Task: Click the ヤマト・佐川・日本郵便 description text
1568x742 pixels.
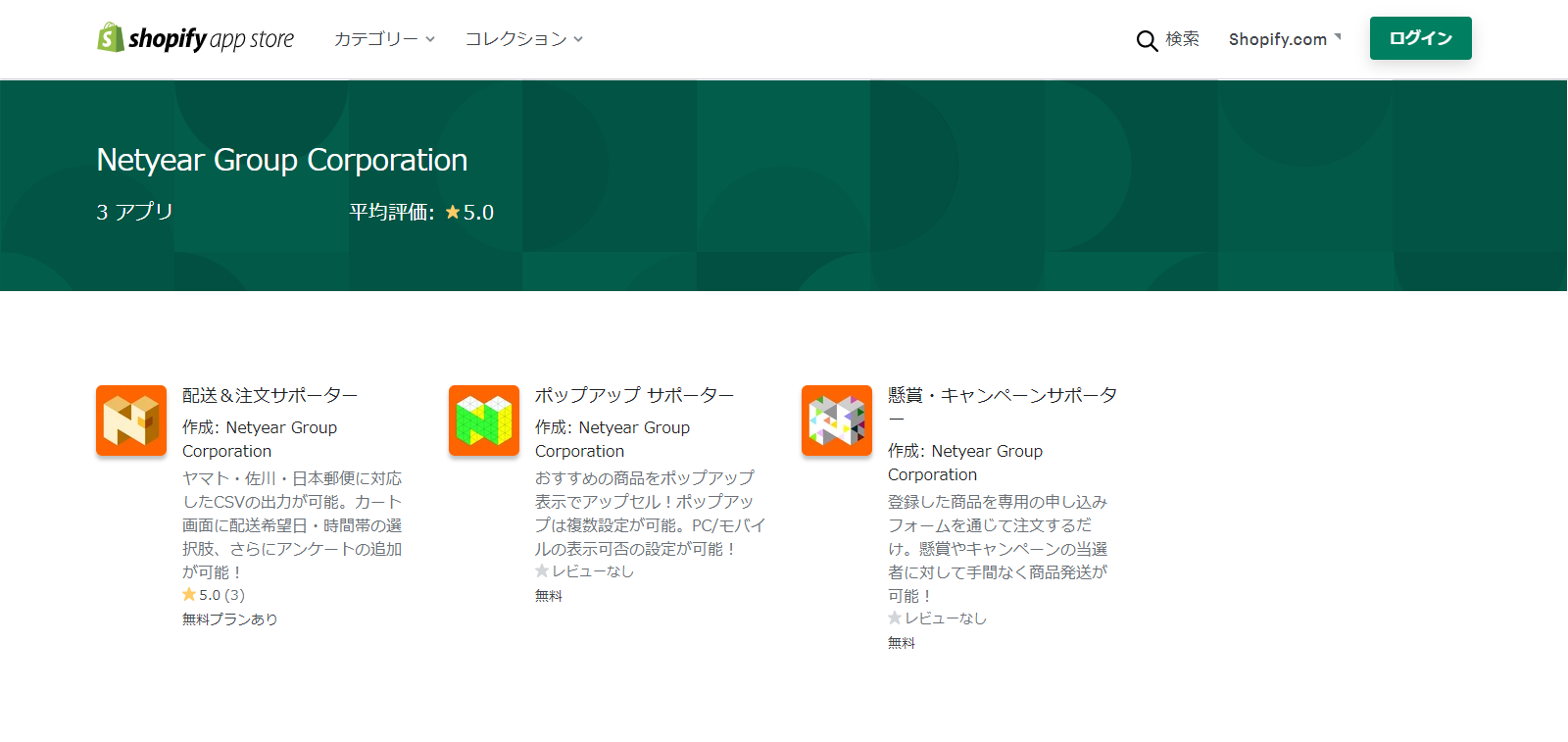Action: coord(292,525)
